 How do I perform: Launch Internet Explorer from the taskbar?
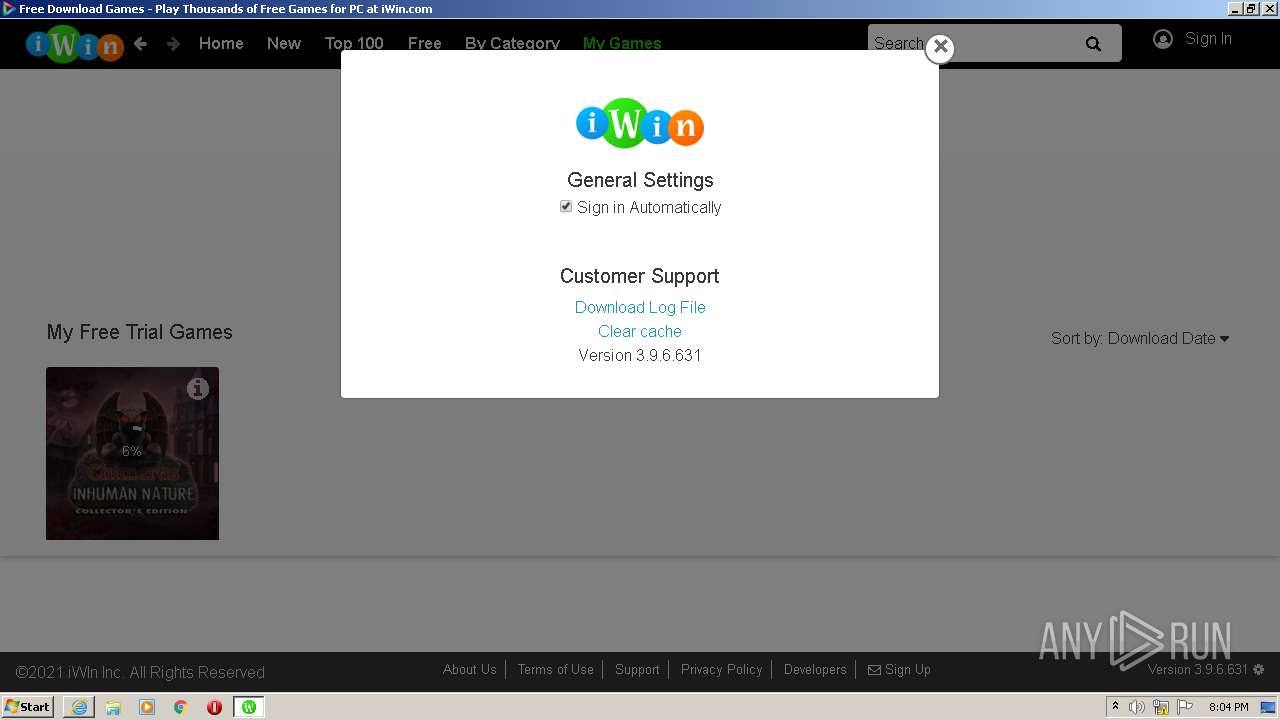(x=79, y=707)
